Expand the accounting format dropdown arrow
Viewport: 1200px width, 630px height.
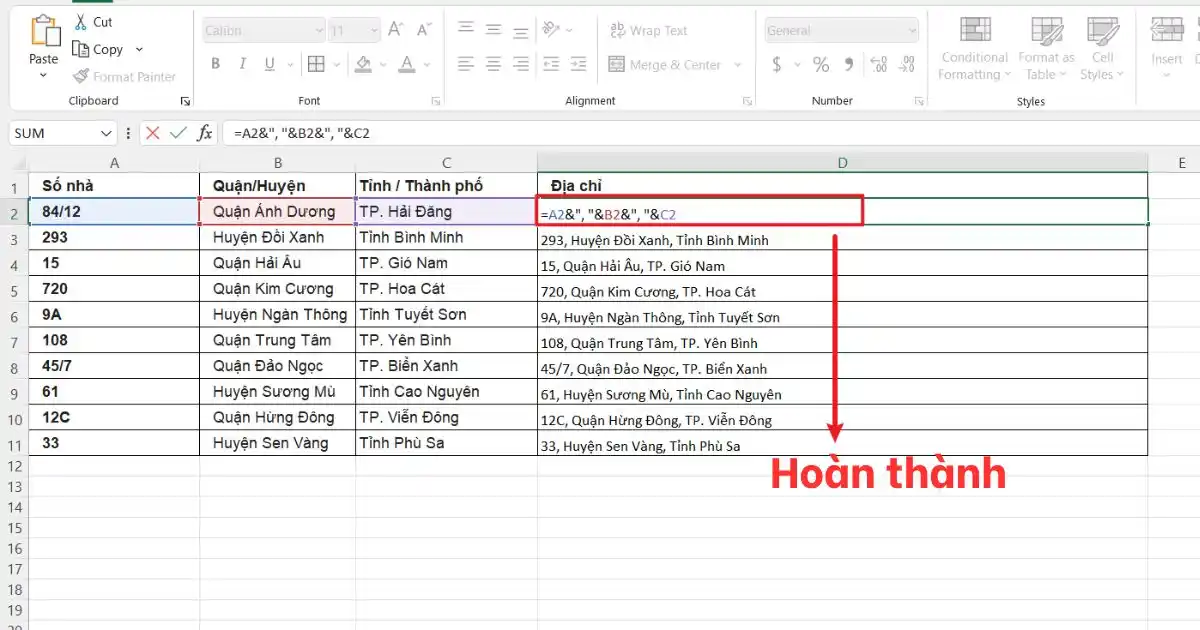point(796,65)
